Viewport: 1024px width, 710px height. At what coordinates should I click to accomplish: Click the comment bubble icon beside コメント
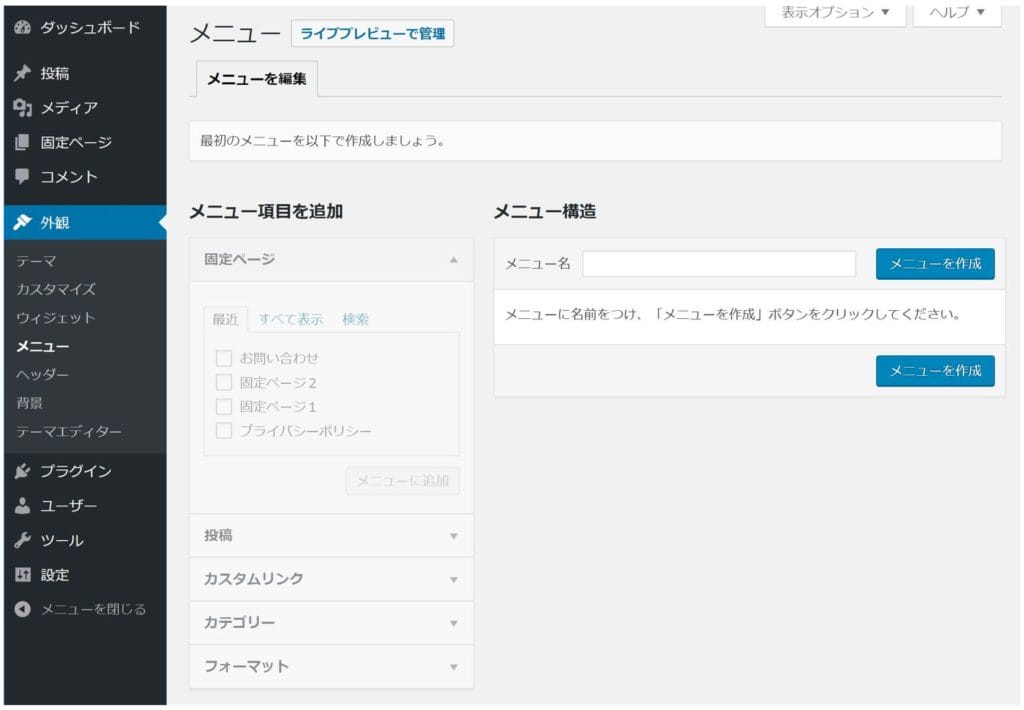coord(23,177)
